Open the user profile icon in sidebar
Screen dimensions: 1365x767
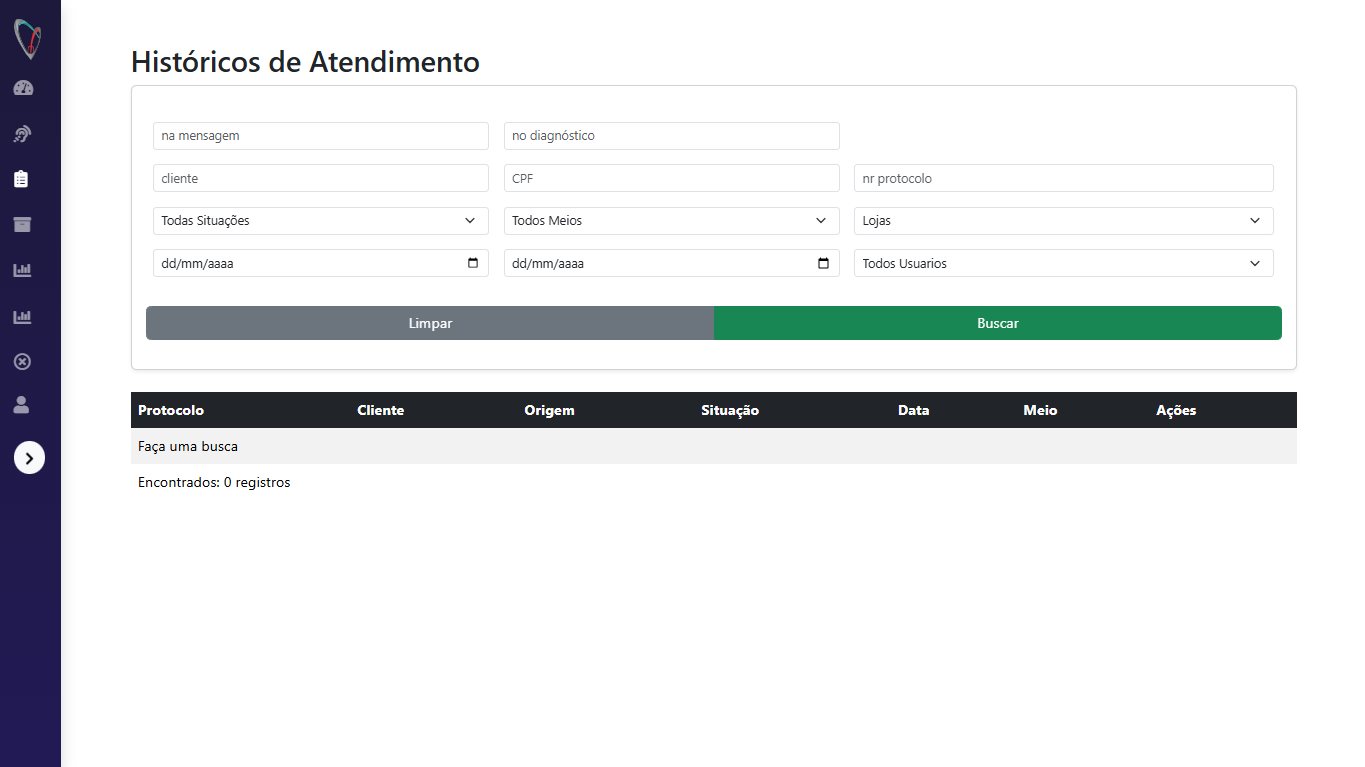click(x=22, y=405)
